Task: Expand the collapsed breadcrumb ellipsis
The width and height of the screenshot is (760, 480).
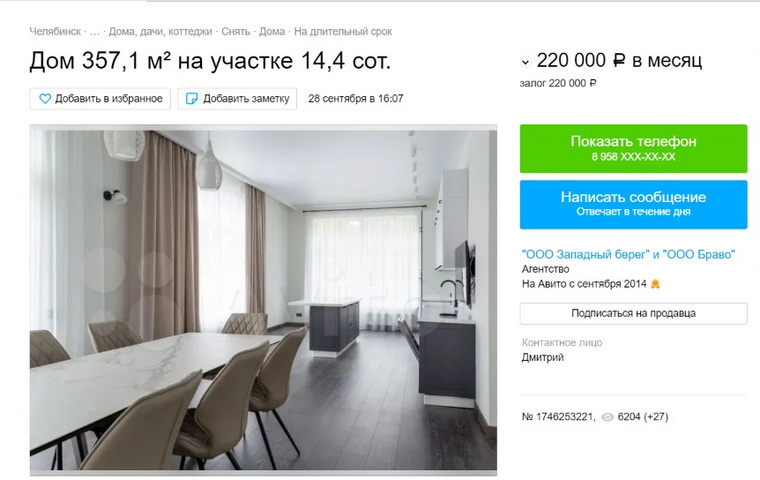Action: point(95,32)
